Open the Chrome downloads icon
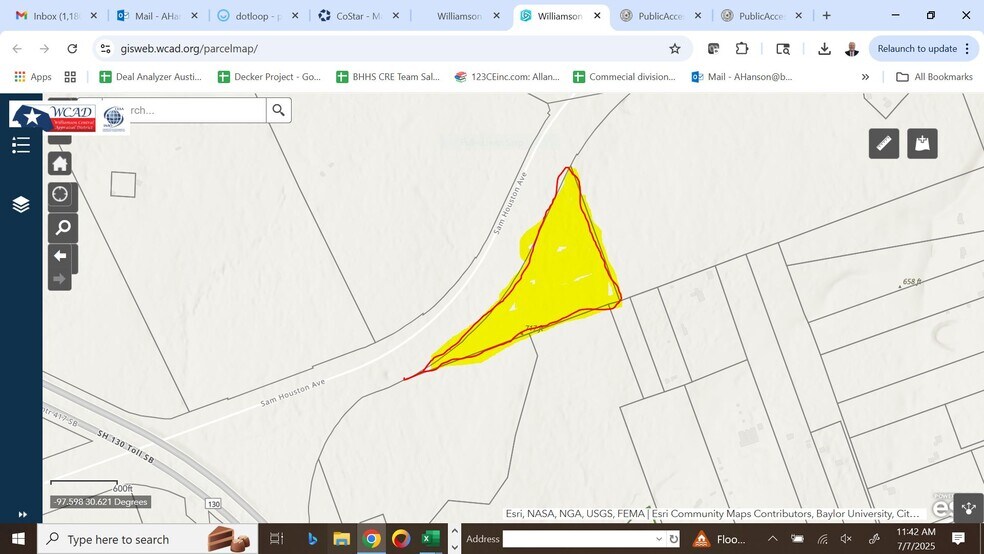The width and height of the screenshot is (984, 554). 825,48
